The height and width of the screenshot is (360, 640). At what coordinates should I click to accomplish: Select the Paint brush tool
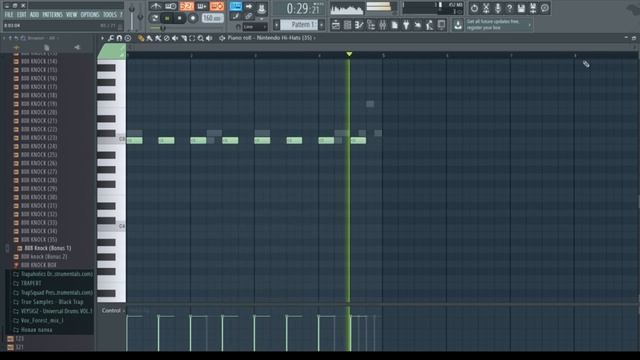pos(149,38)
